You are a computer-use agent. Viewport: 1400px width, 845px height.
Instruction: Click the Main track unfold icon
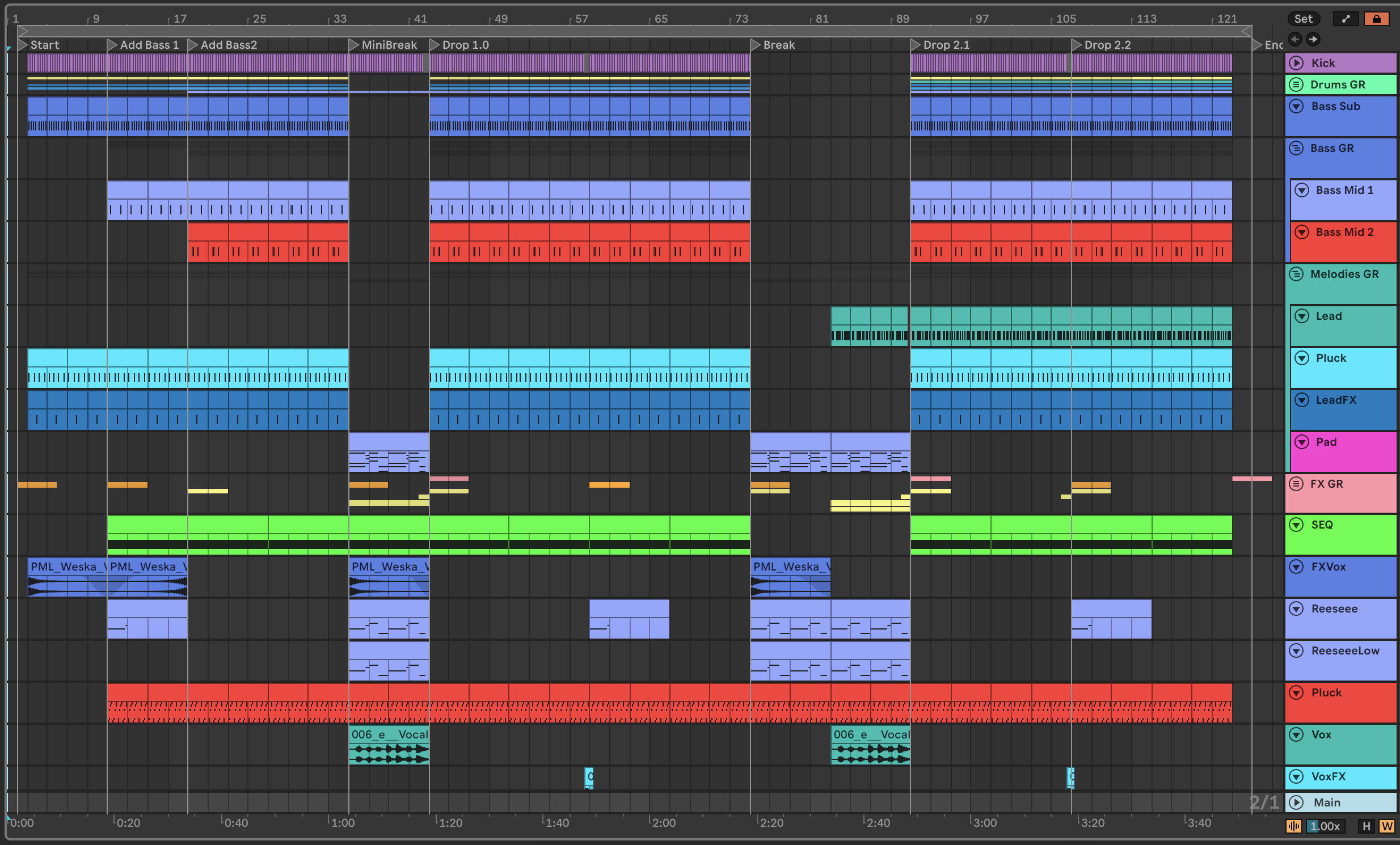[x=1296, y=802]
